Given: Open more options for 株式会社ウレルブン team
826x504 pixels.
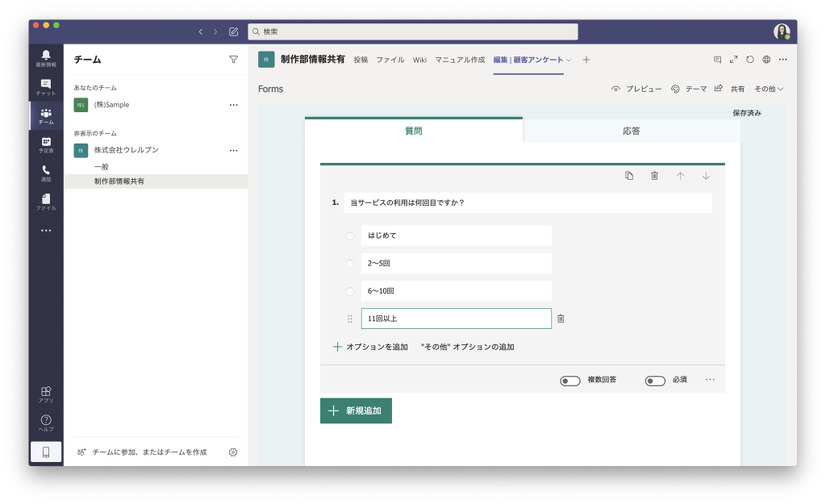Looking at the screenshot, I should tap(234, 151).
